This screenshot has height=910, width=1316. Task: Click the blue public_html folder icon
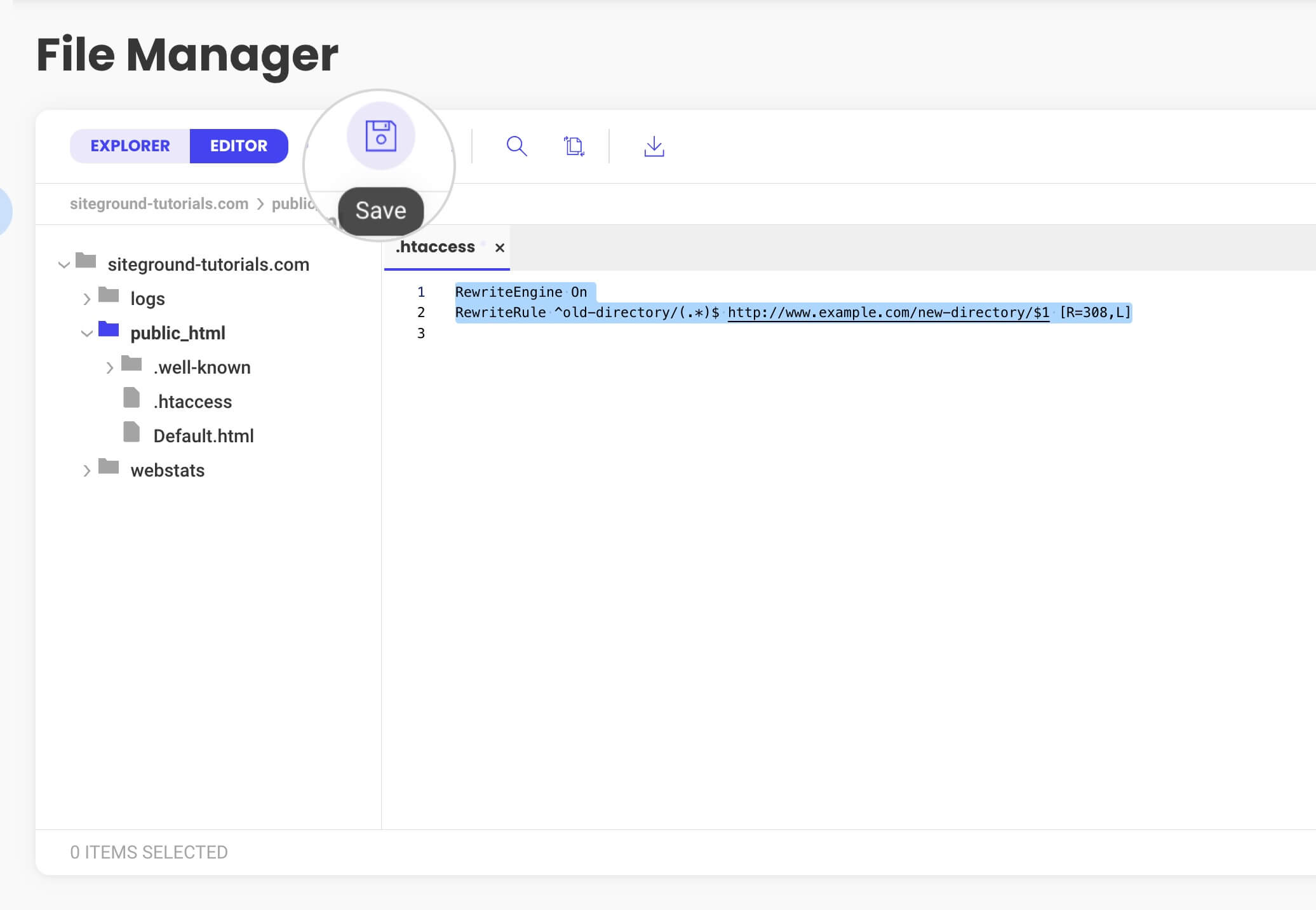(109, 329)
